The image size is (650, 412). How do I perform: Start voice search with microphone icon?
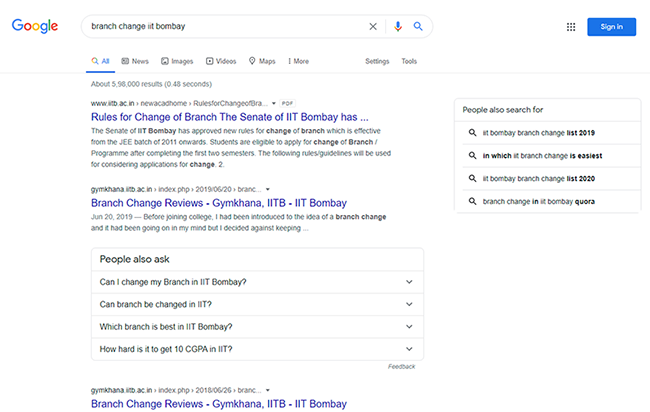click(398, 27)
